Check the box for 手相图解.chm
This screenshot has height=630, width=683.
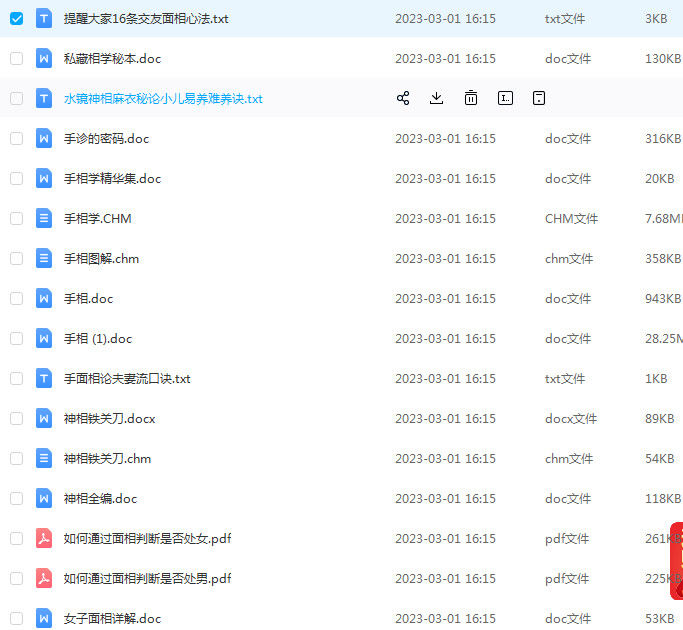(16, 258)
